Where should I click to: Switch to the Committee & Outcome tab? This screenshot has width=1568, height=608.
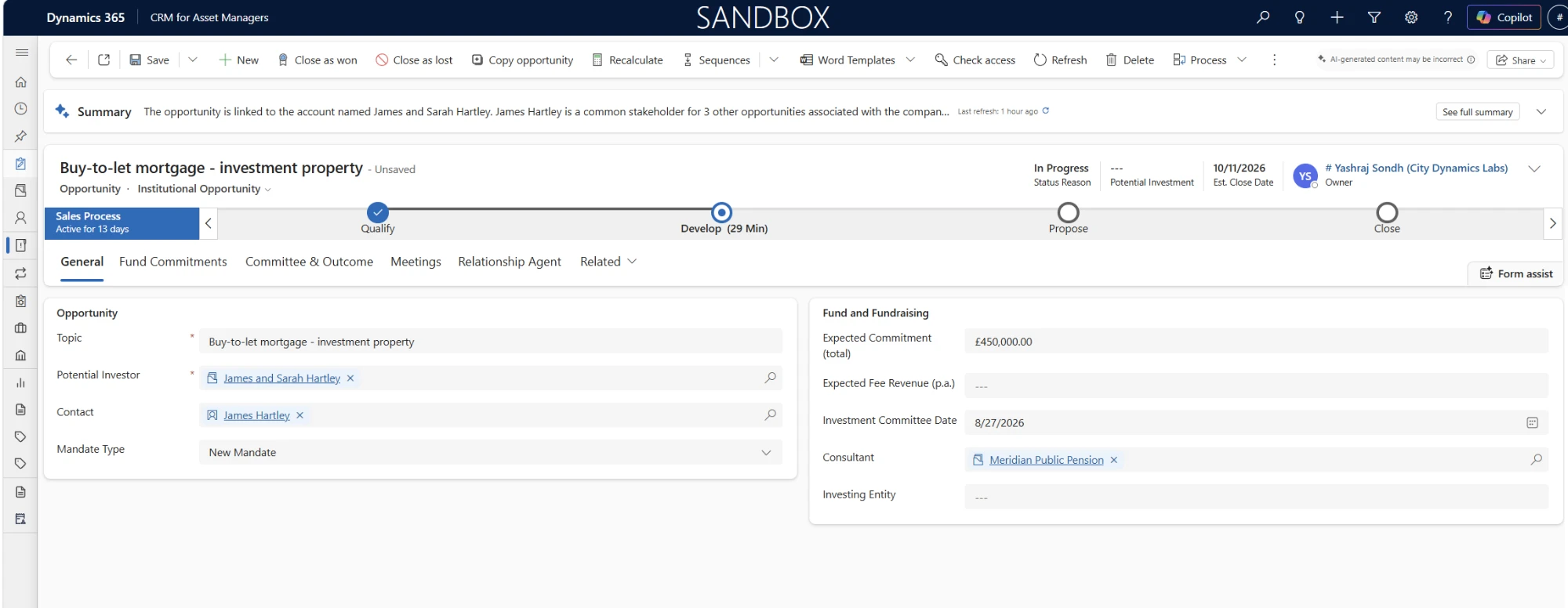(309, 262)
